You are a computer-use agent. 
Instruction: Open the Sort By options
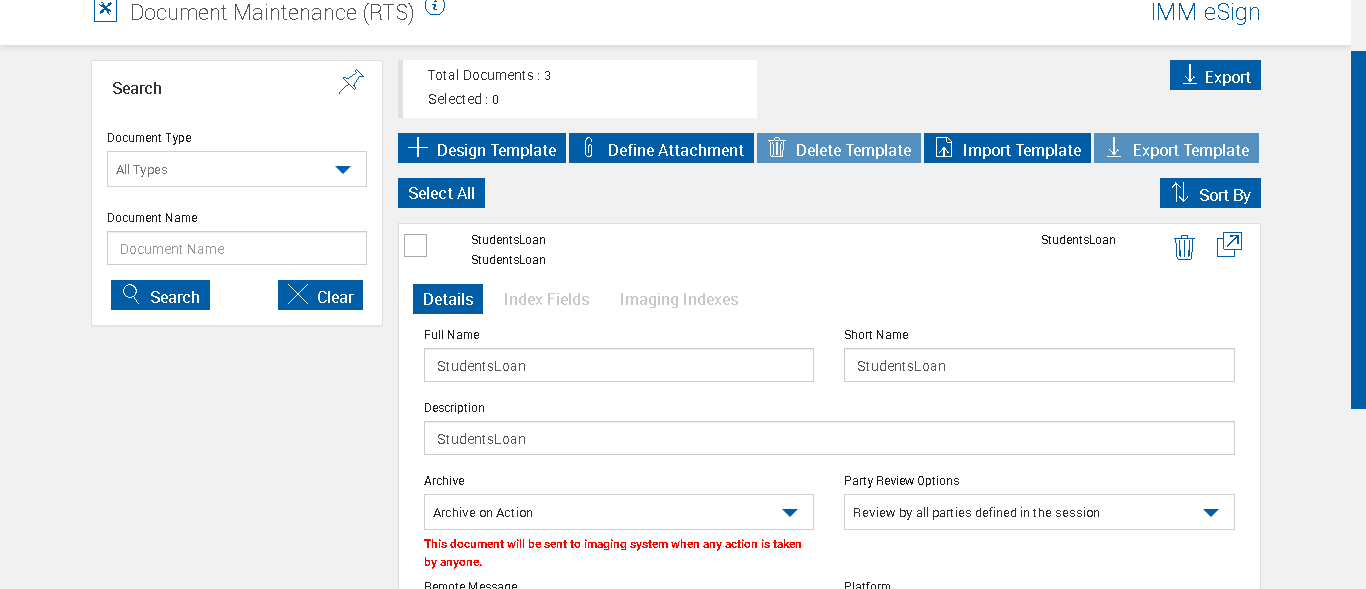[1210, 194]
